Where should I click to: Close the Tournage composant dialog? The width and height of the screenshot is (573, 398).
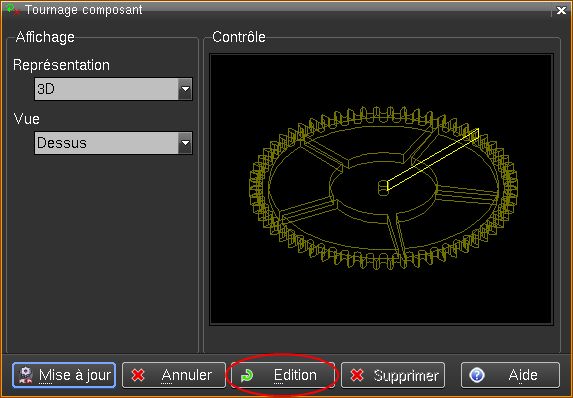[x=561, y=11]
